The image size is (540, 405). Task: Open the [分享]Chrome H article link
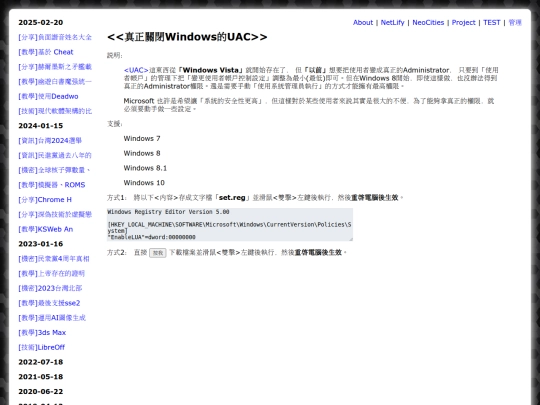45,200
